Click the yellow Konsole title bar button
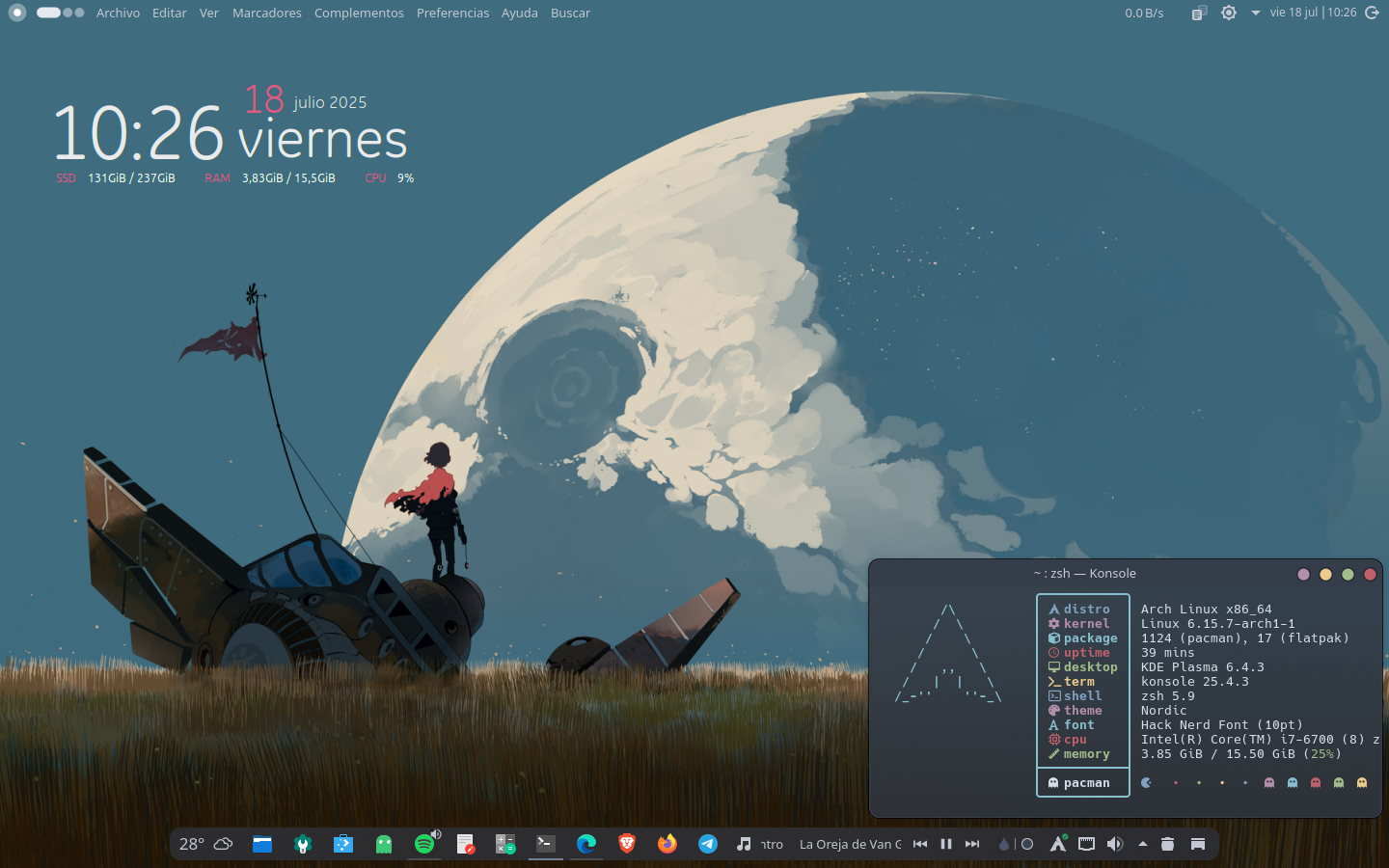The width and height of the screenshot is (1389, 868). [x=1325, y=574]
